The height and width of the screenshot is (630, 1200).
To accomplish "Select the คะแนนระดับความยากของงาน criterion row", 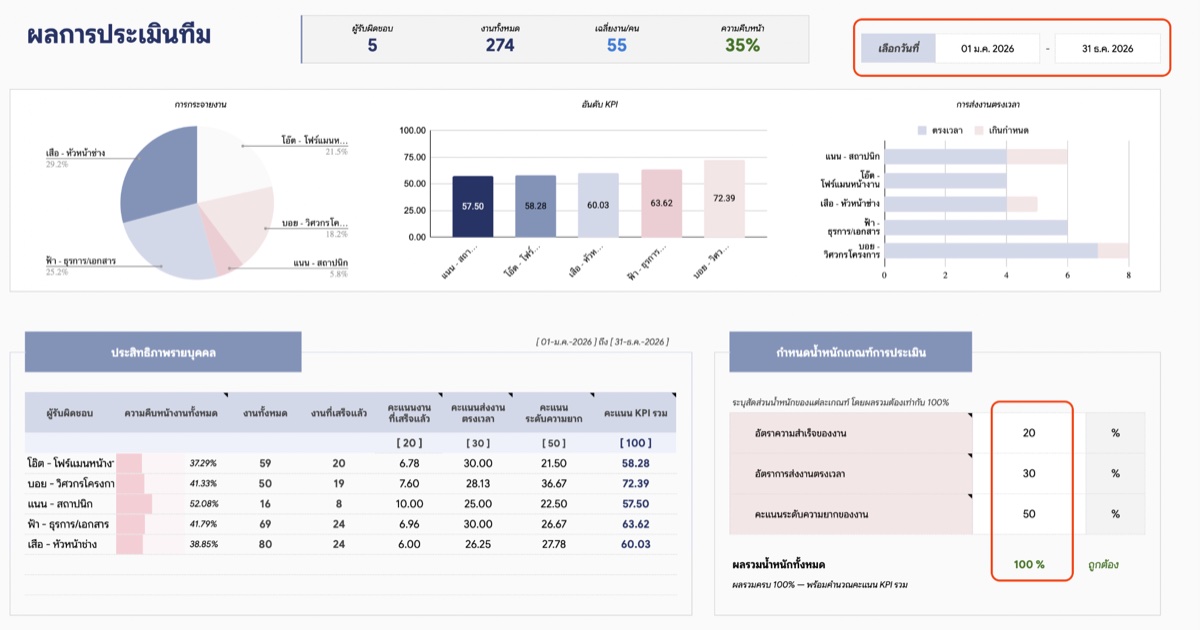I will 851,513.
